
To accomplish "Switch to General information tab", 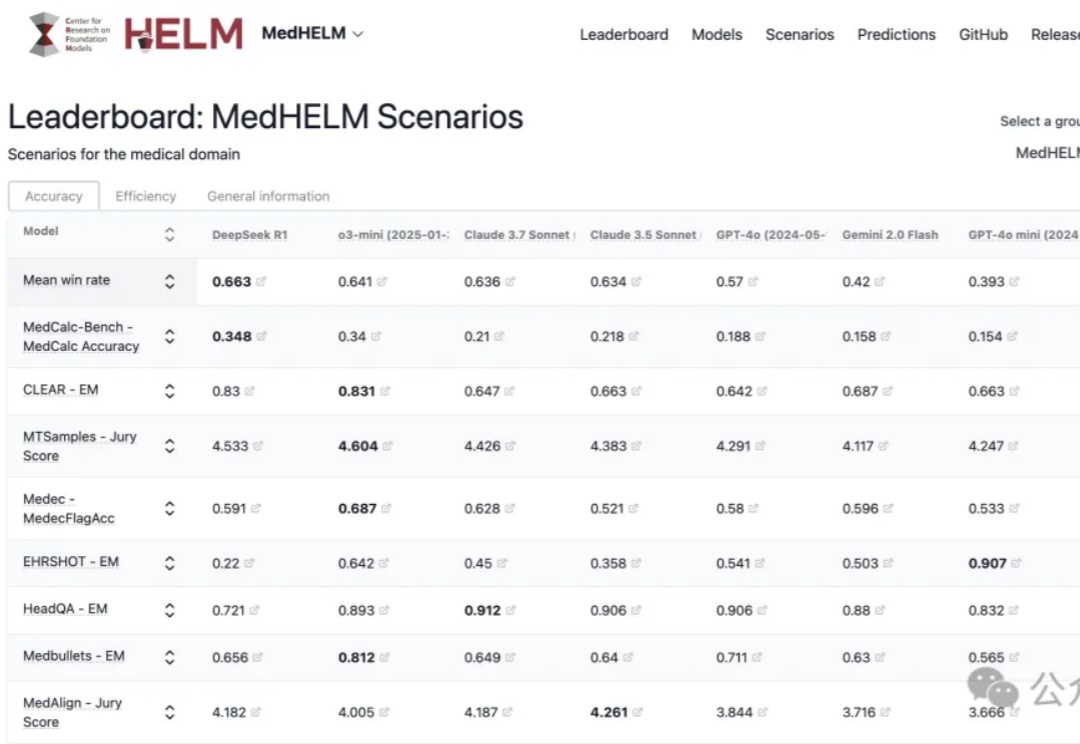I will (268, 196).
